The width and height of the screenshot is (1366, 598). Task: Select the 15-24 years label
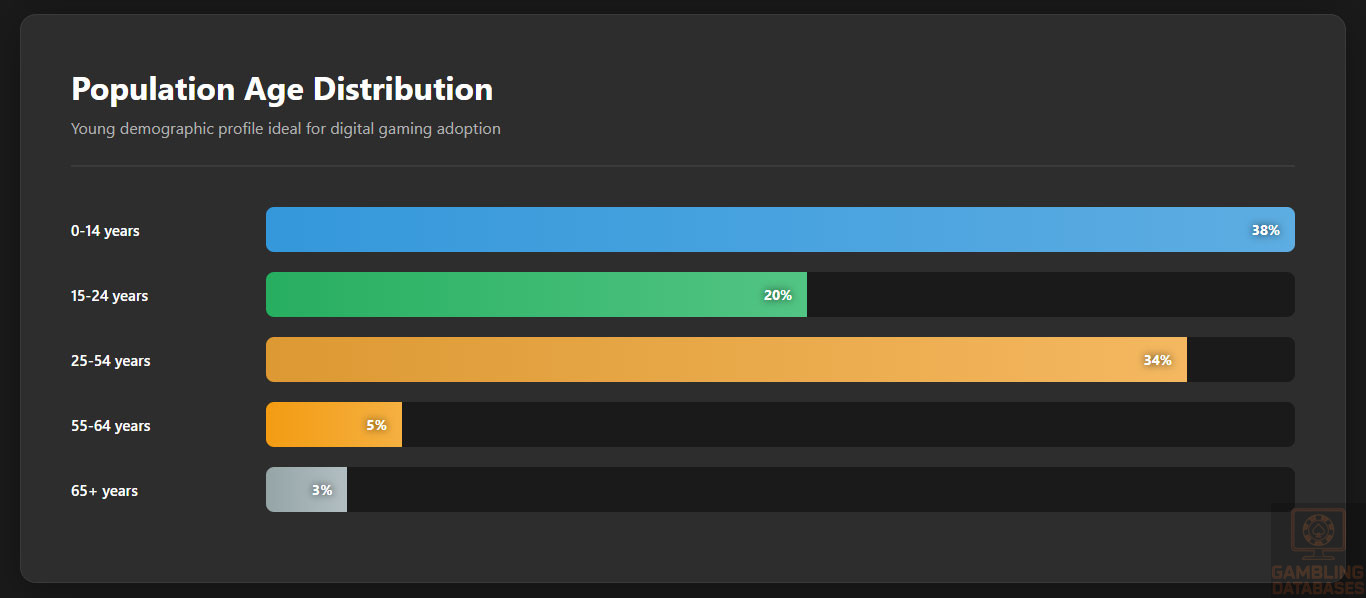tap(109, 296)
